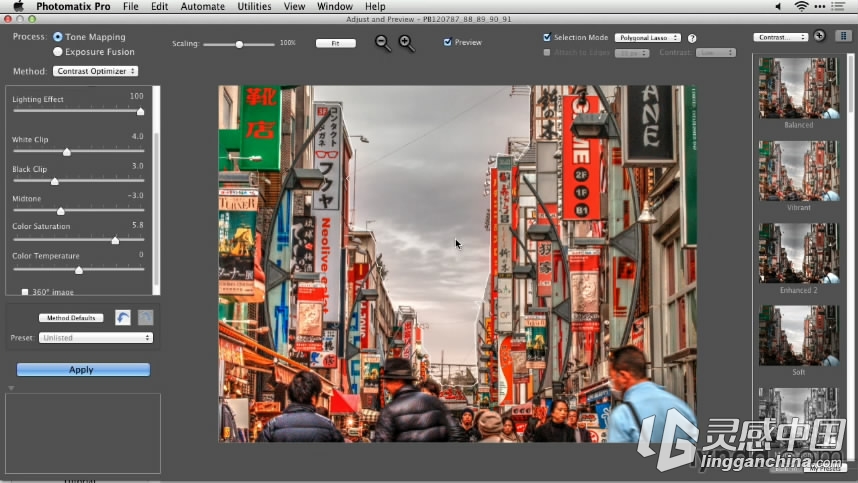The height and width of the screenshot is (483, 858).
Task: Select the Balanced preset thumbnail
Action: [798, 88]
